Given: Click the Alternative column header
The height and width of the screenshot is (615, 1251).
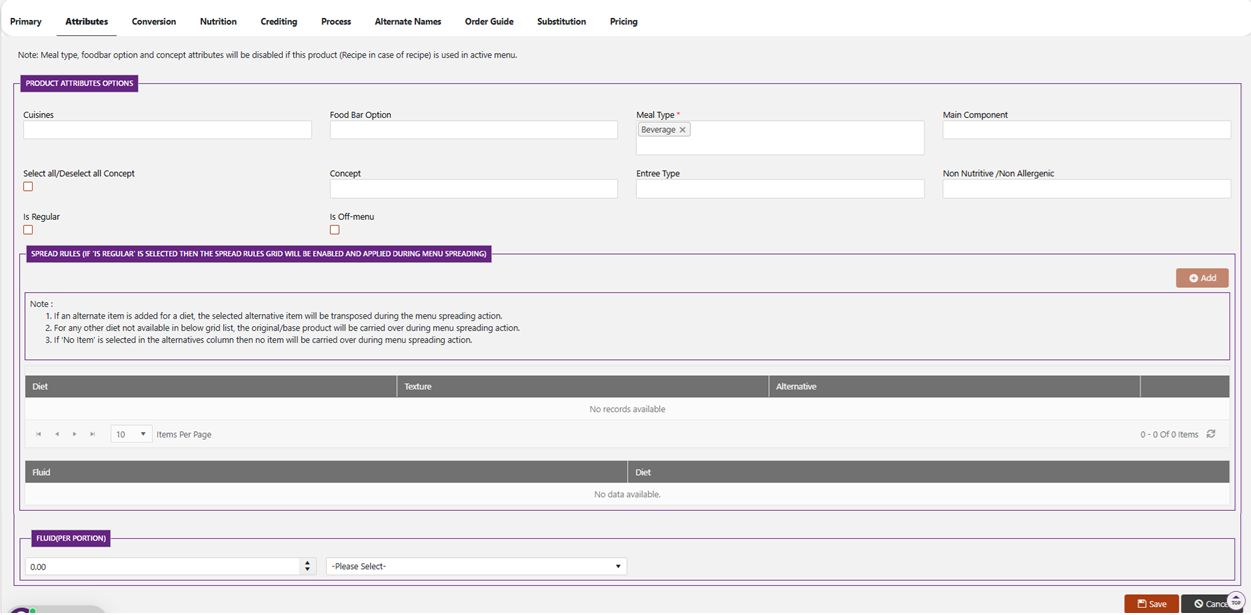Looking at the screenshot, I should click(955, 386).
